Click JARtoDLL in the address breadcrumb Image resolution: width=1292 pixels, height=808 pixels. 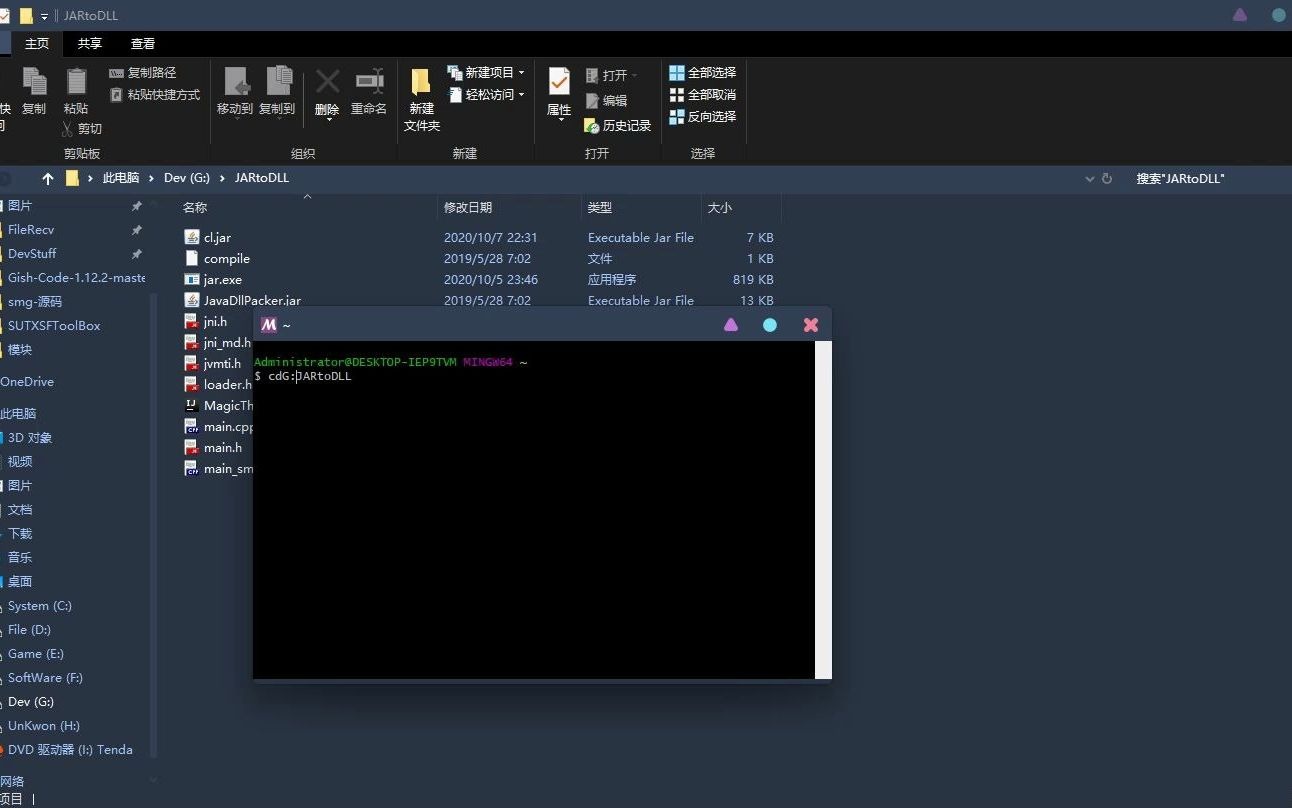pyautogui.click(x=262, y=178)
